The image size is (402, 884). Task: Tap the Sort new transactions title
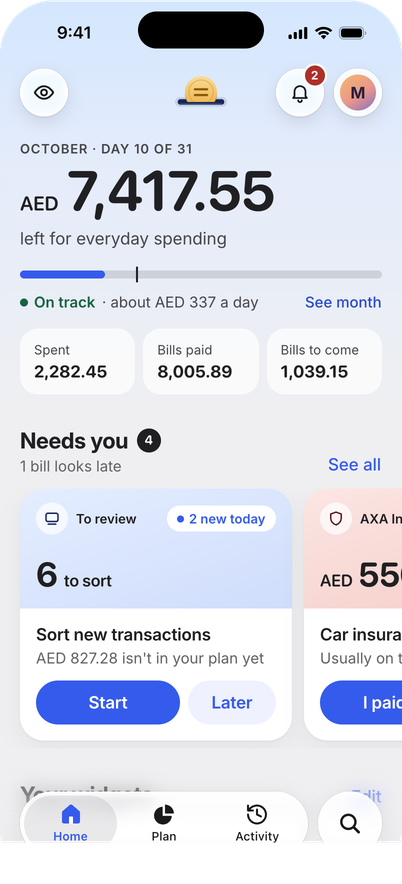tap(123, 635)
